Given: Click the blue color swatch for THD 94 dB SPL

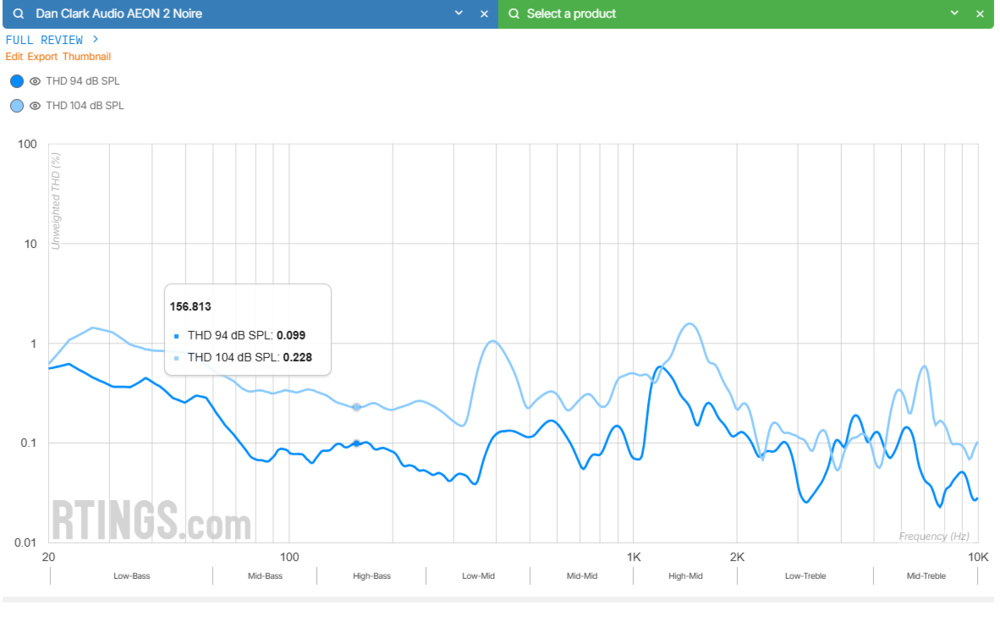Looking at the screenshot, I should coord(15,81).
